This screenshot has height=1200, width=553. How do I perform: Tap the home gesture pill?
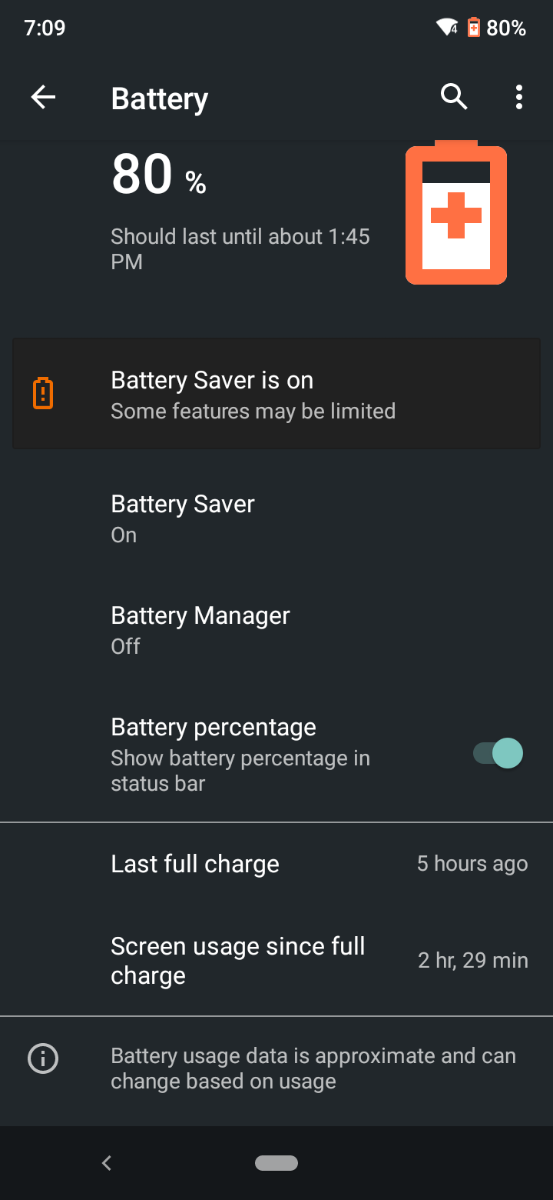click(x=277, y=1162)
